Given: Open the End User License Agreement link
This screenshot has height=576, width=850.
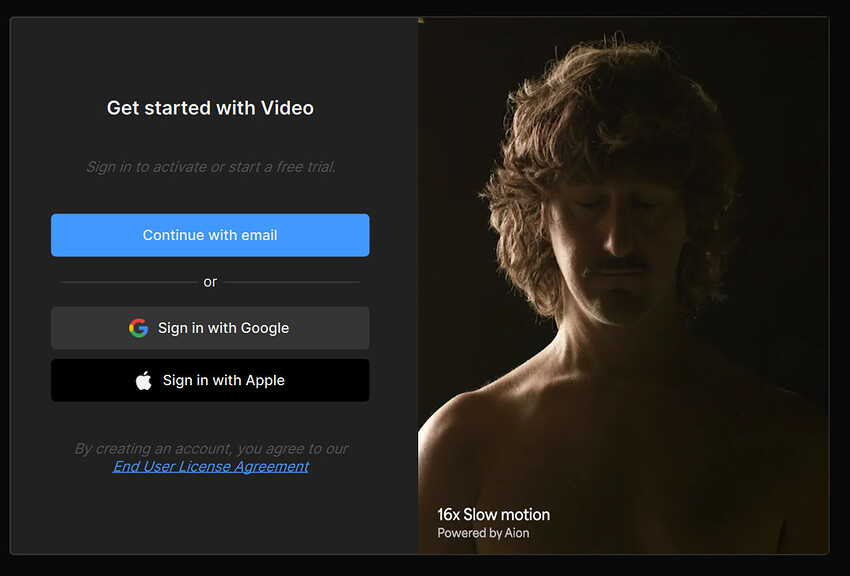Looking at the screenshot, I should pos(210,466).
